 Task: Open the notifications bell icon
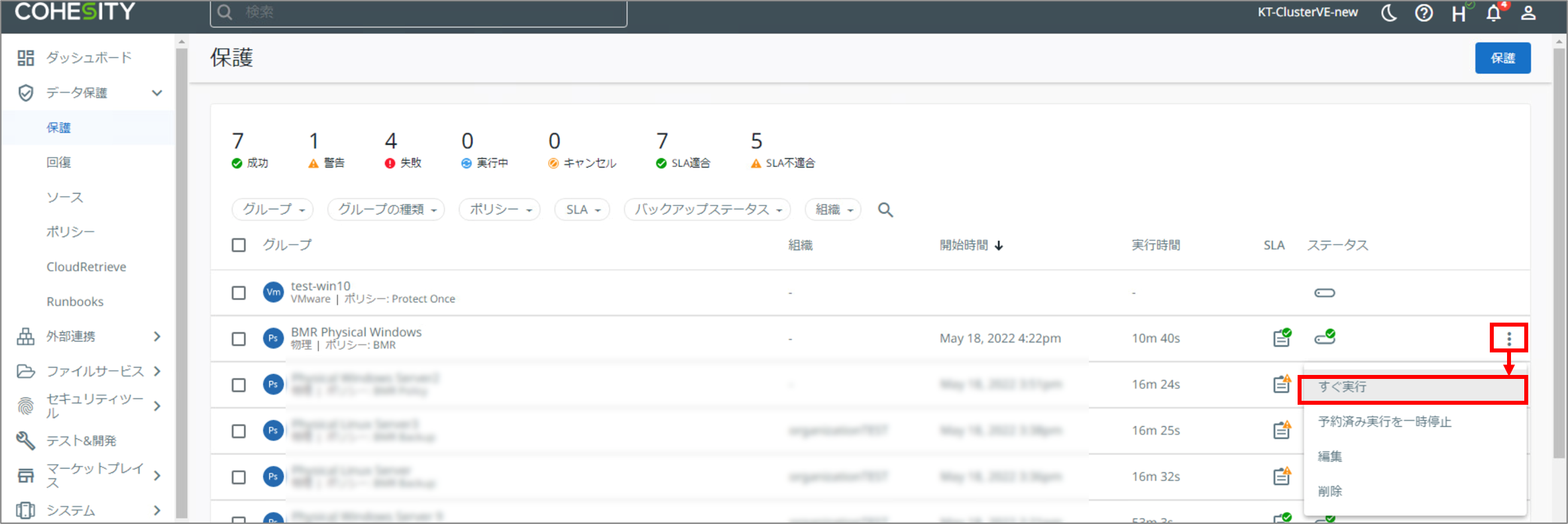[1494, 13]
